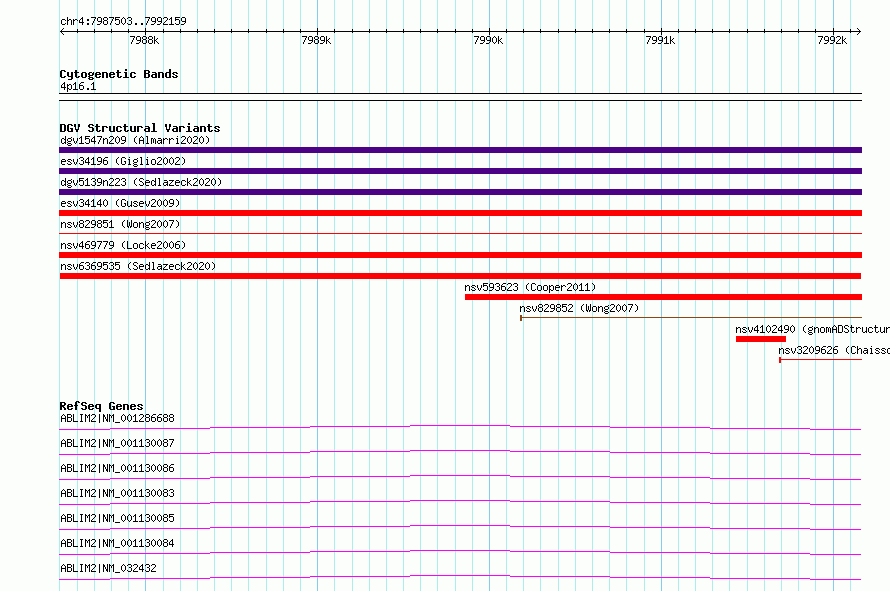This screenshot has height=591, width=890.
Task: Click the red bar under nsv593623
Action: coord(663,297)
